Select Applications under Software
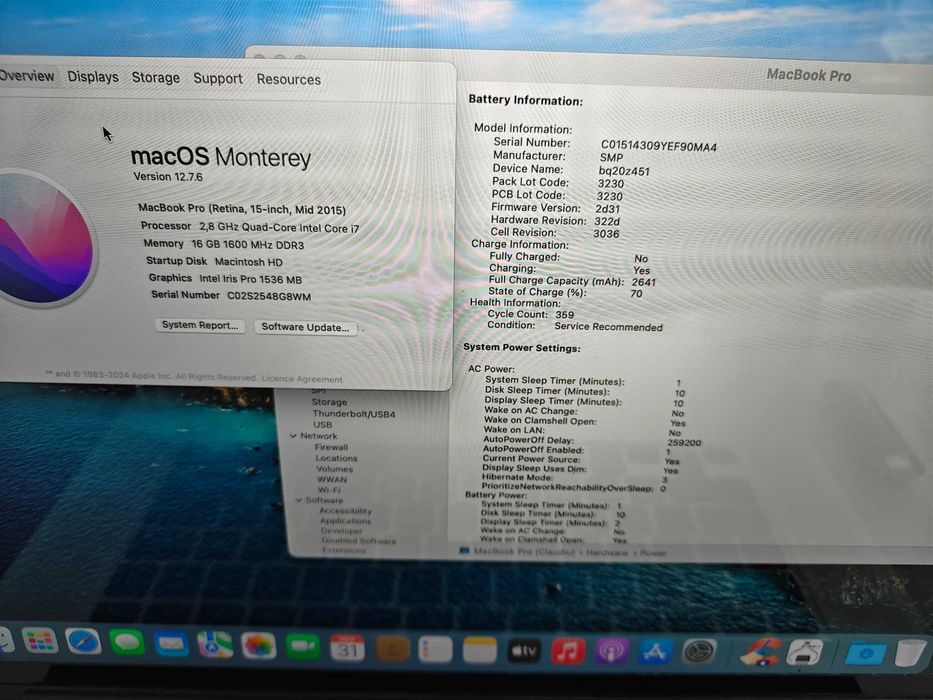 345,521
